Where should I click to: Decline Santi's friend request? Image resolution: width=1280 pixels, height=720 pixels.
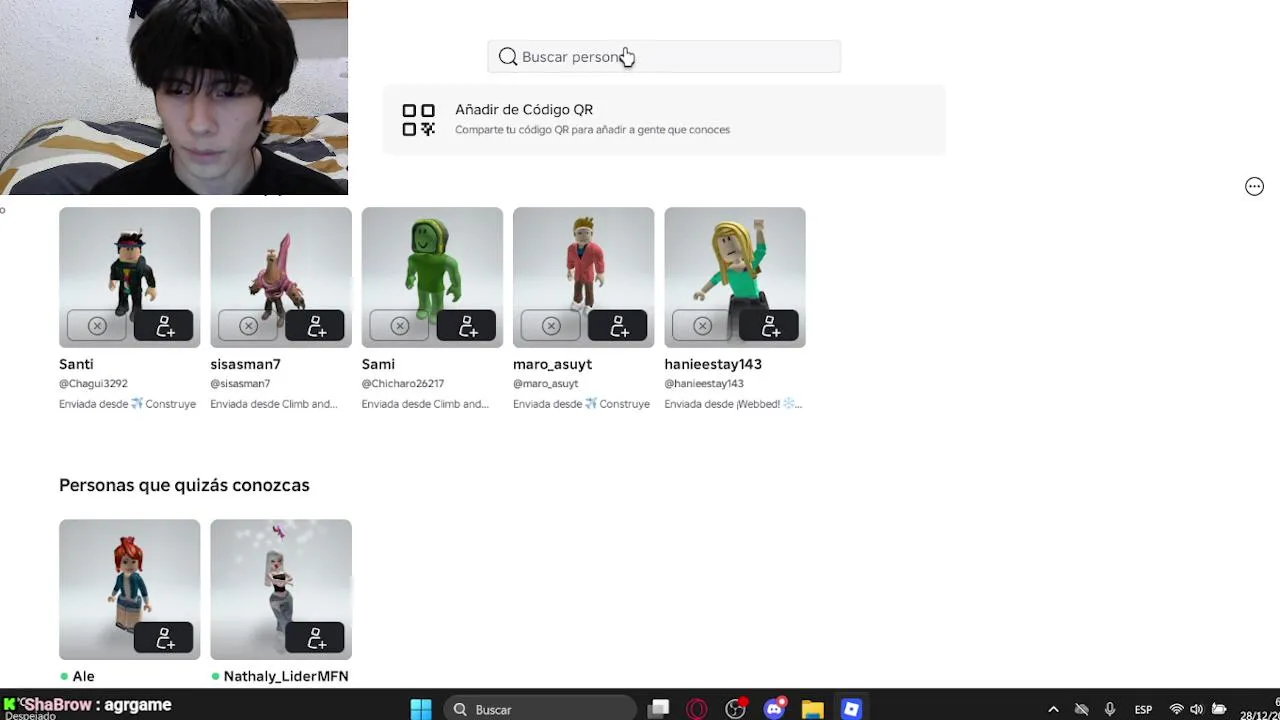coord(97,326)
